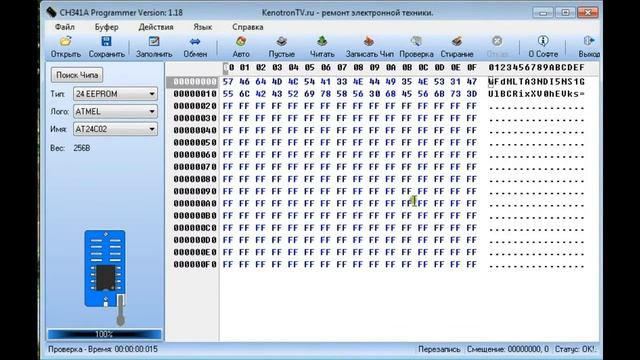640x360 pixels.
Task: Click hex byte 55 in row 00000010
Action: point(228,94)
